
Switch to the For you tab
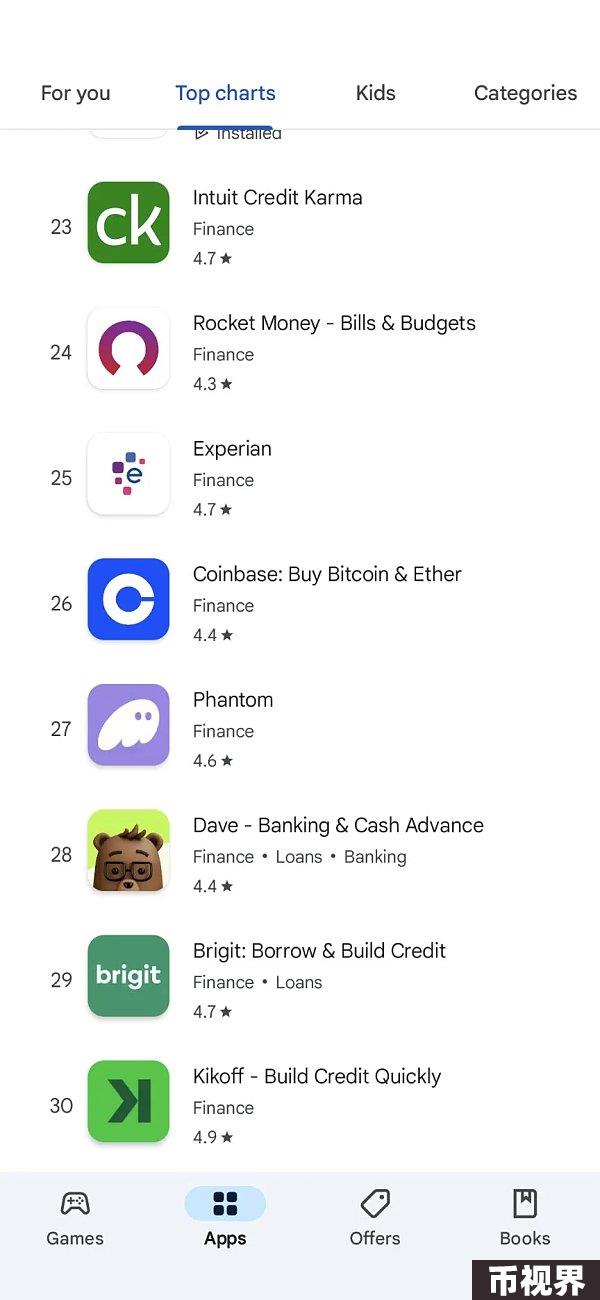[x=75, y=93]
